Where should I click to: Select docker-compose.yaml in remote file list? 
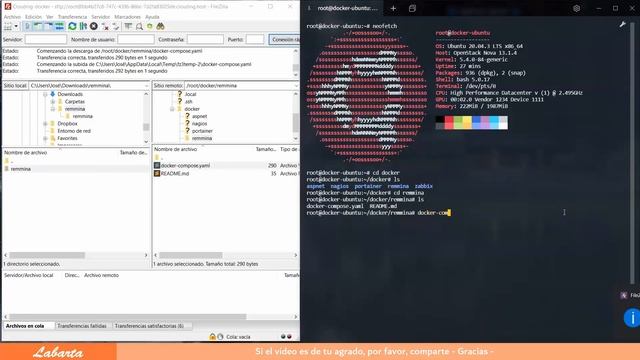185,165
